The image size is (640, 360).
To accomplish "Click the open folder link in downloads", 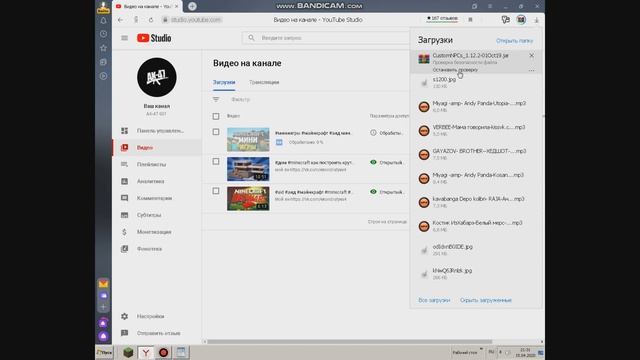I will (x=514, y=41).
